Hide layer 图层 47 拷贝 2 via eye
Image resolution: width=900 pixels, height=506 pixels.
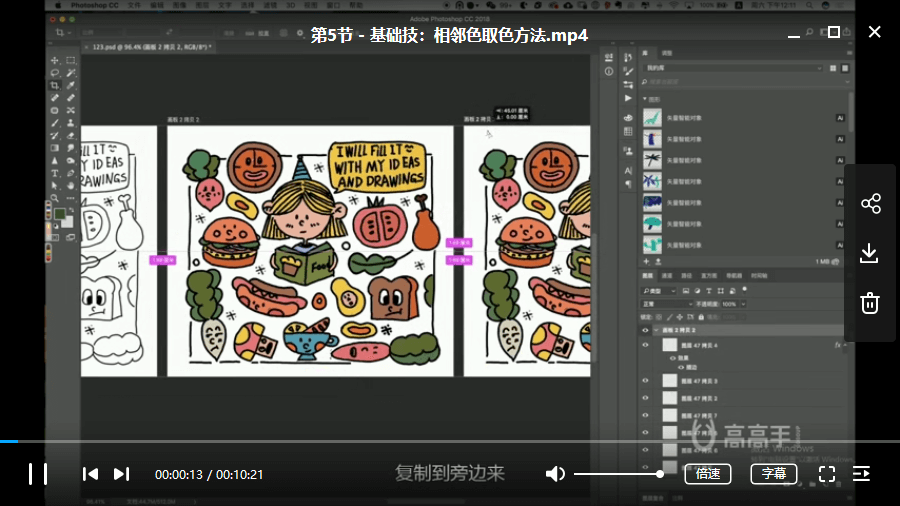(x=645, y=398)
